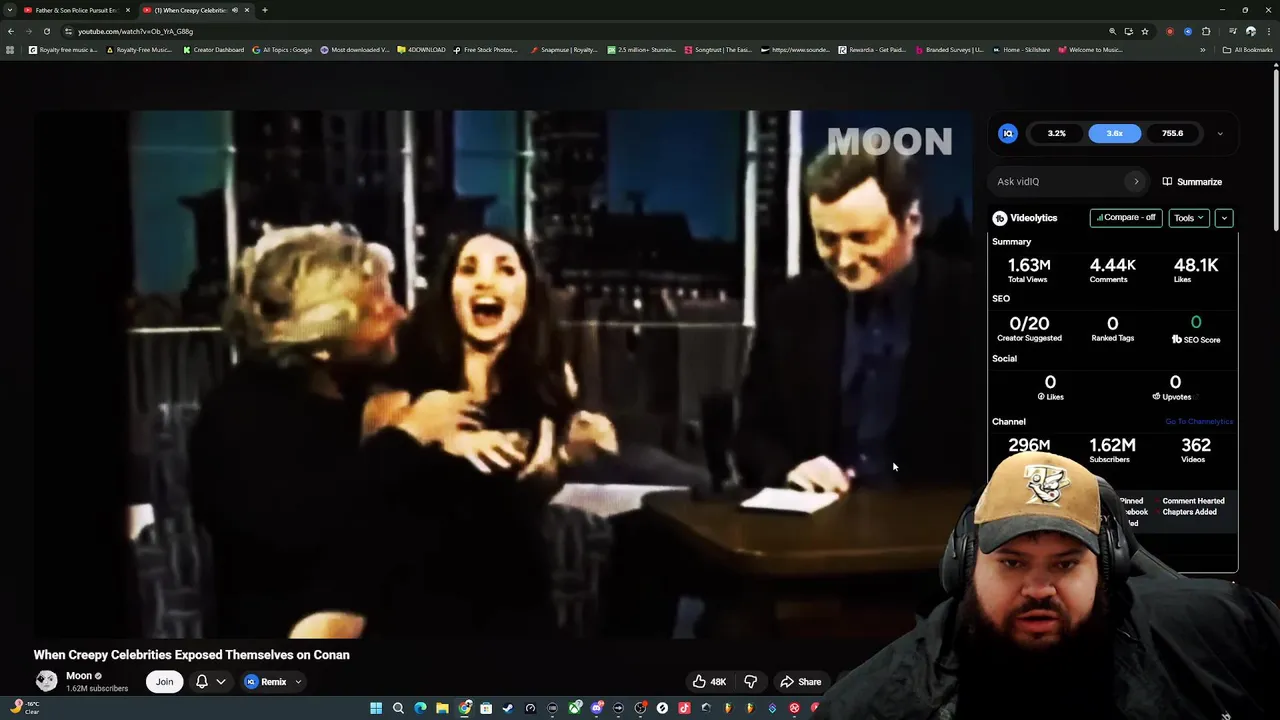Open the Chrome profile avatar

(x=1250, y=31)
